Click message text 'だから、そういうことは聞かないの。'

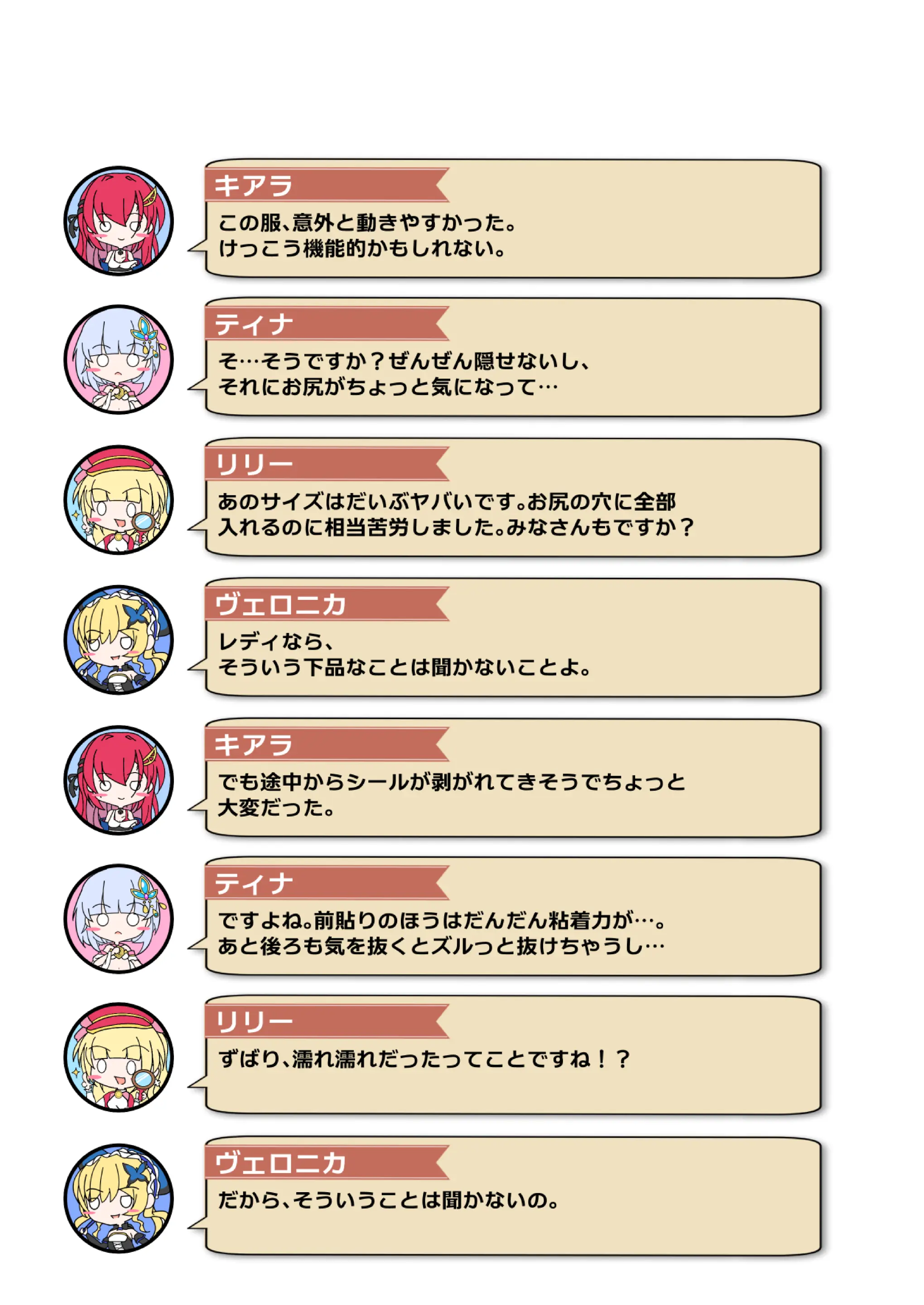pos(389,1200)
